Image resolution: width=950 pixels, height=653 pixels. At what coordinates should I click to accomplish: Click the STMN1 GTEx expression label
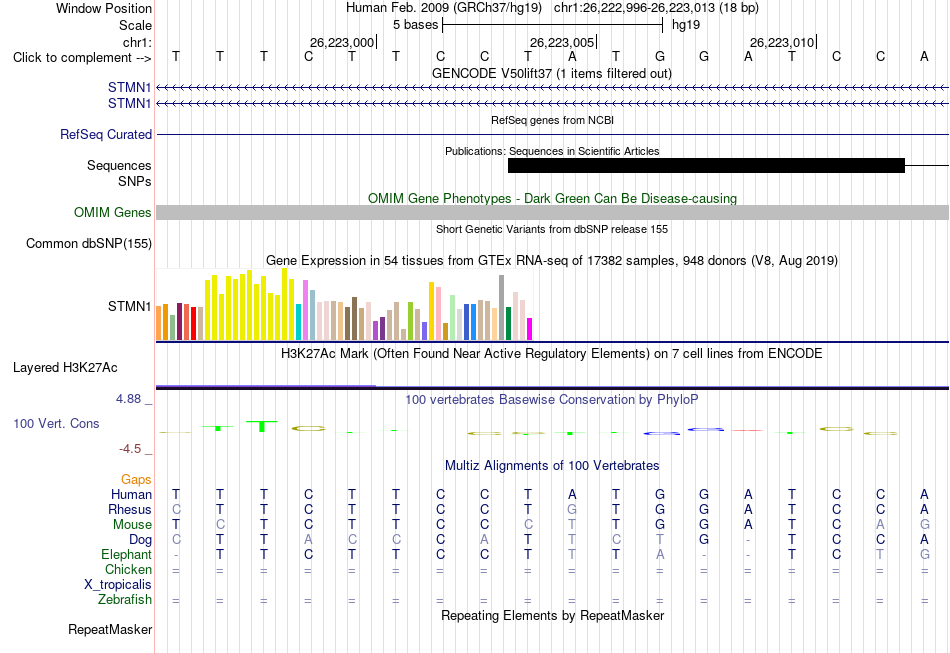coord(130,307)
